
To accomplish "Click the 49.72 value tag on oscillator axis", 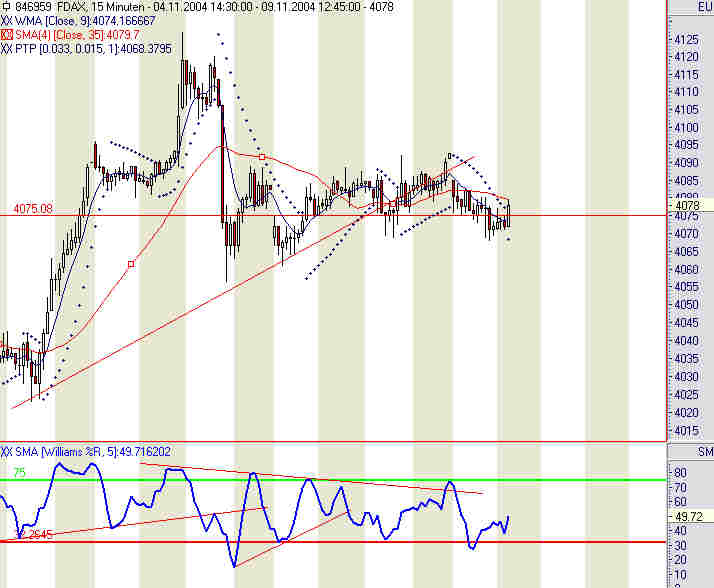I will (690, 516).
